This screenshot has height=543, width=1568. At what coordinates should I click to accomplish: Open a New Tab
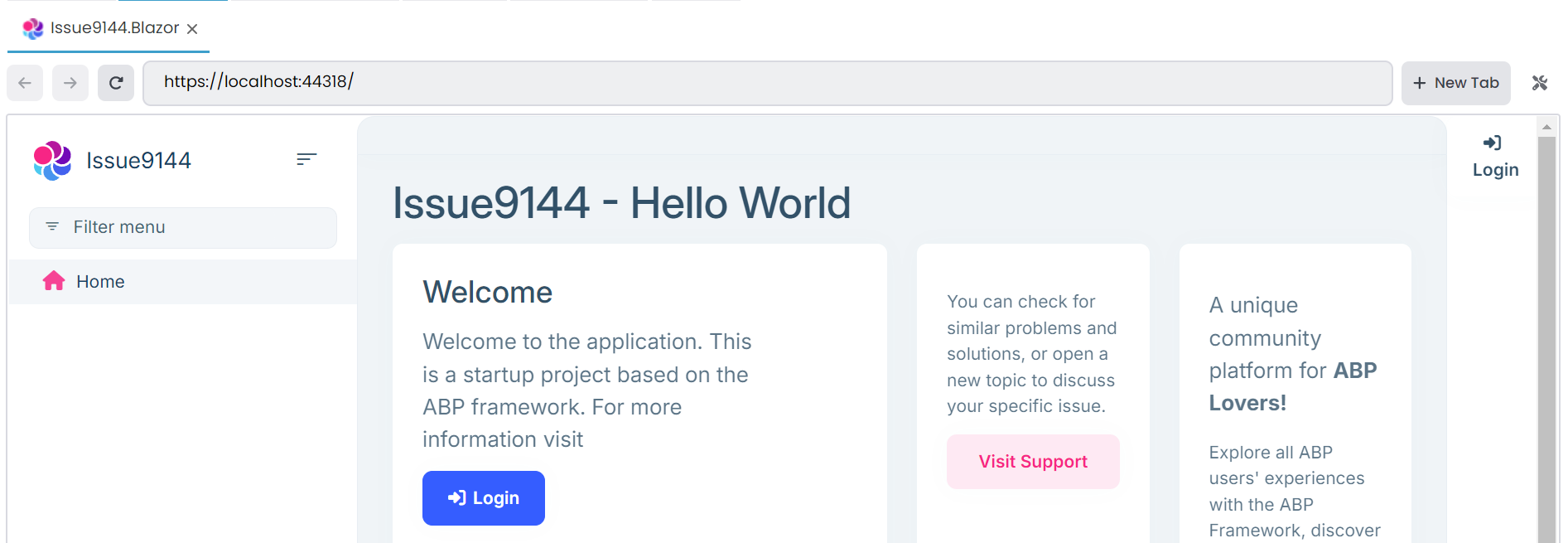tap(1455, 83)
